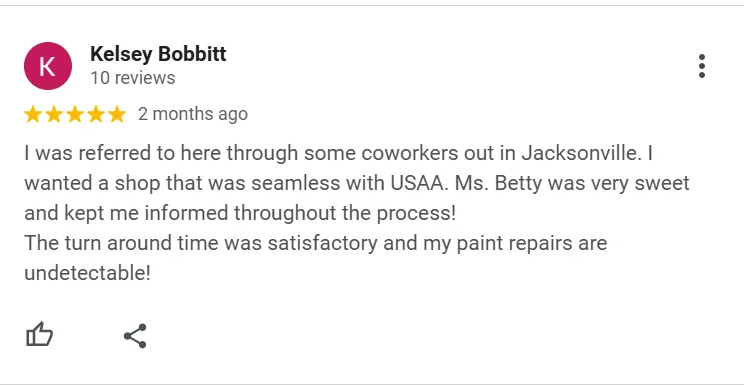
Task: Click the turn around time sentence
Action: [316, 243]
